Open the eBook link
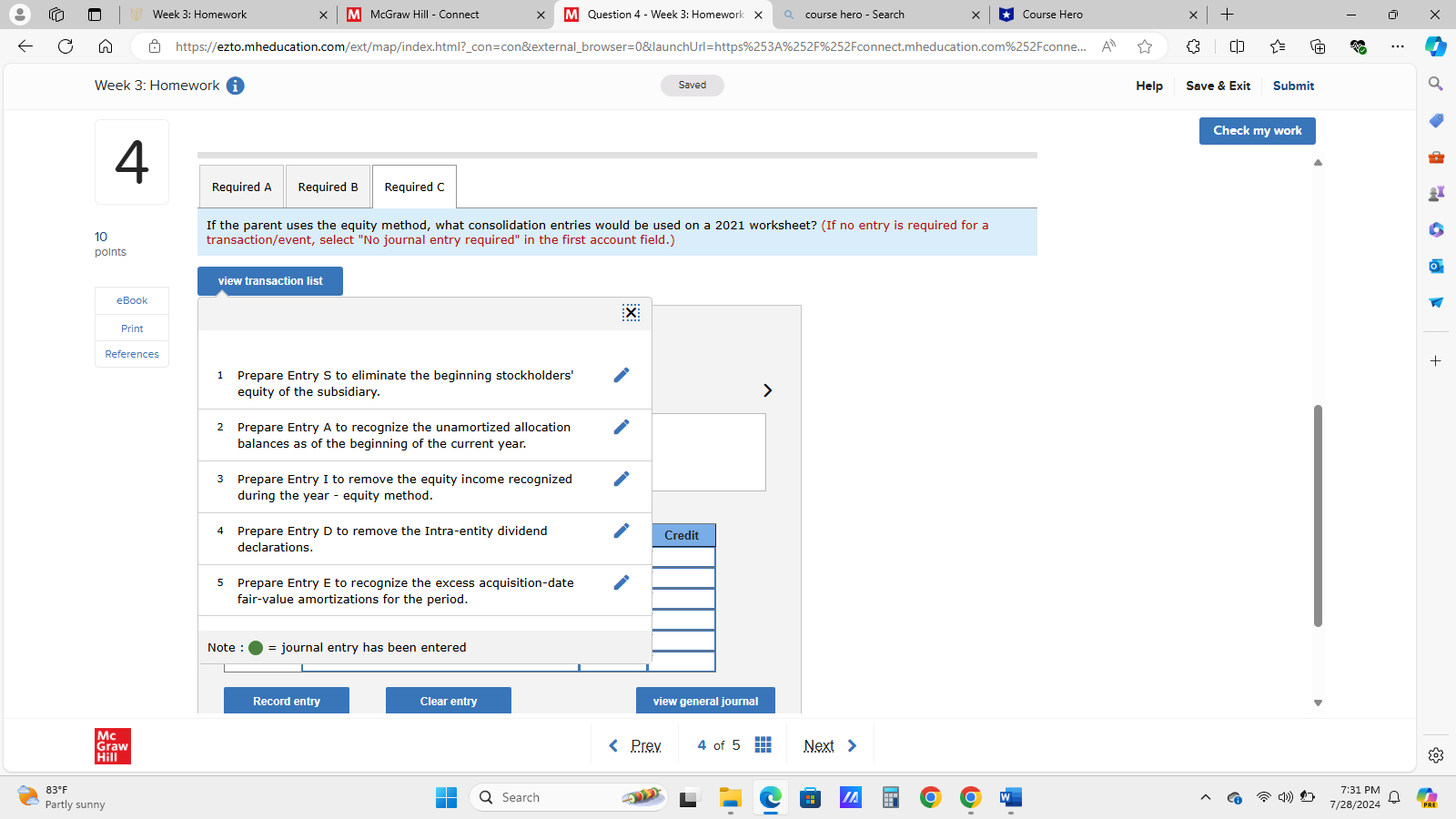1456x819 pixels. tap(132, 300)
